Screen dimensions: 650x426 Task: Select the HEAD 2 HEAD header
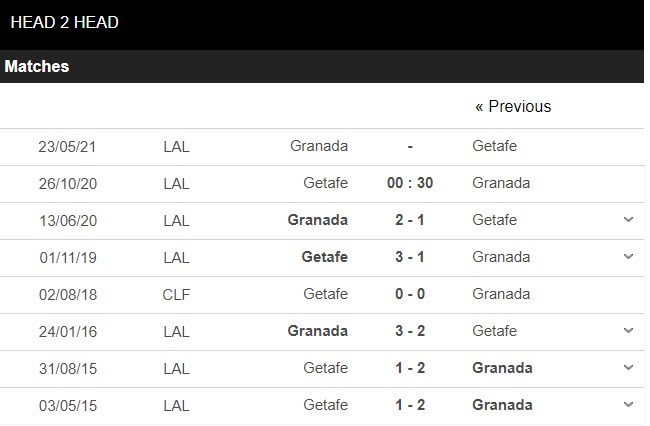tap(64, 22)
